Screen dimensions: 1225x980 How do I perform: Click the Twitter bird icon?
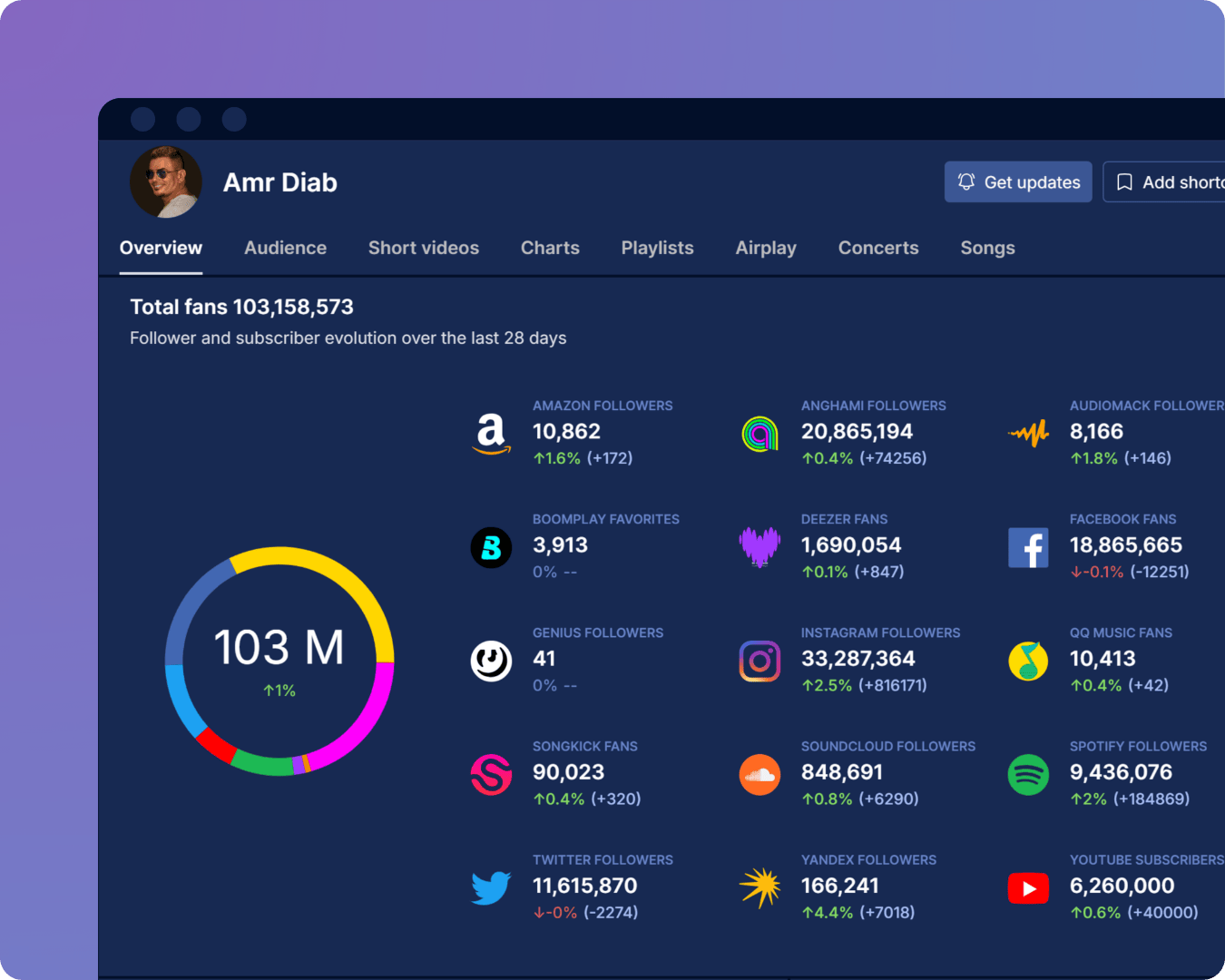[x=491, y=888]
